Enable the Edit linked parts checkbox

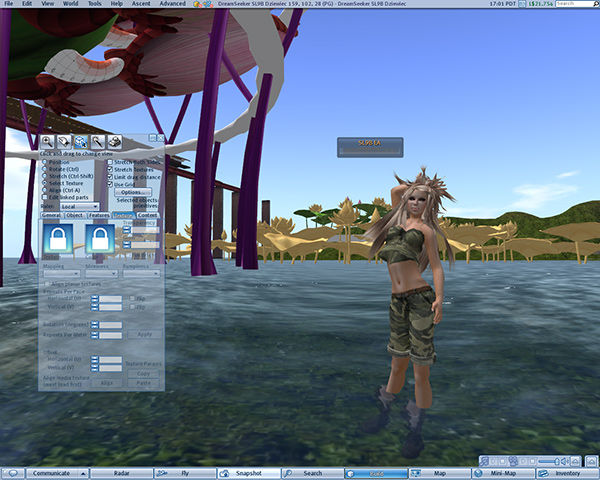(46, 198)
